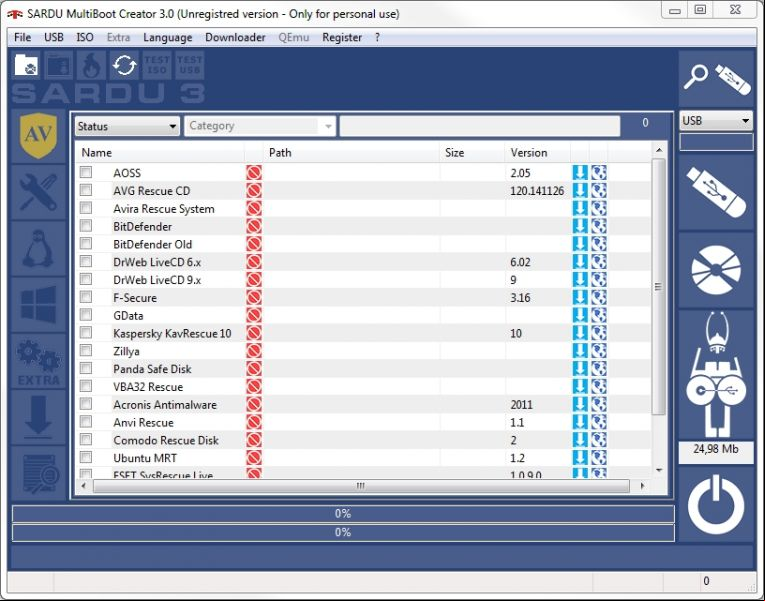Click the lower 0% progress bar
Screen dimensions: 765x601
coord(343,532)
